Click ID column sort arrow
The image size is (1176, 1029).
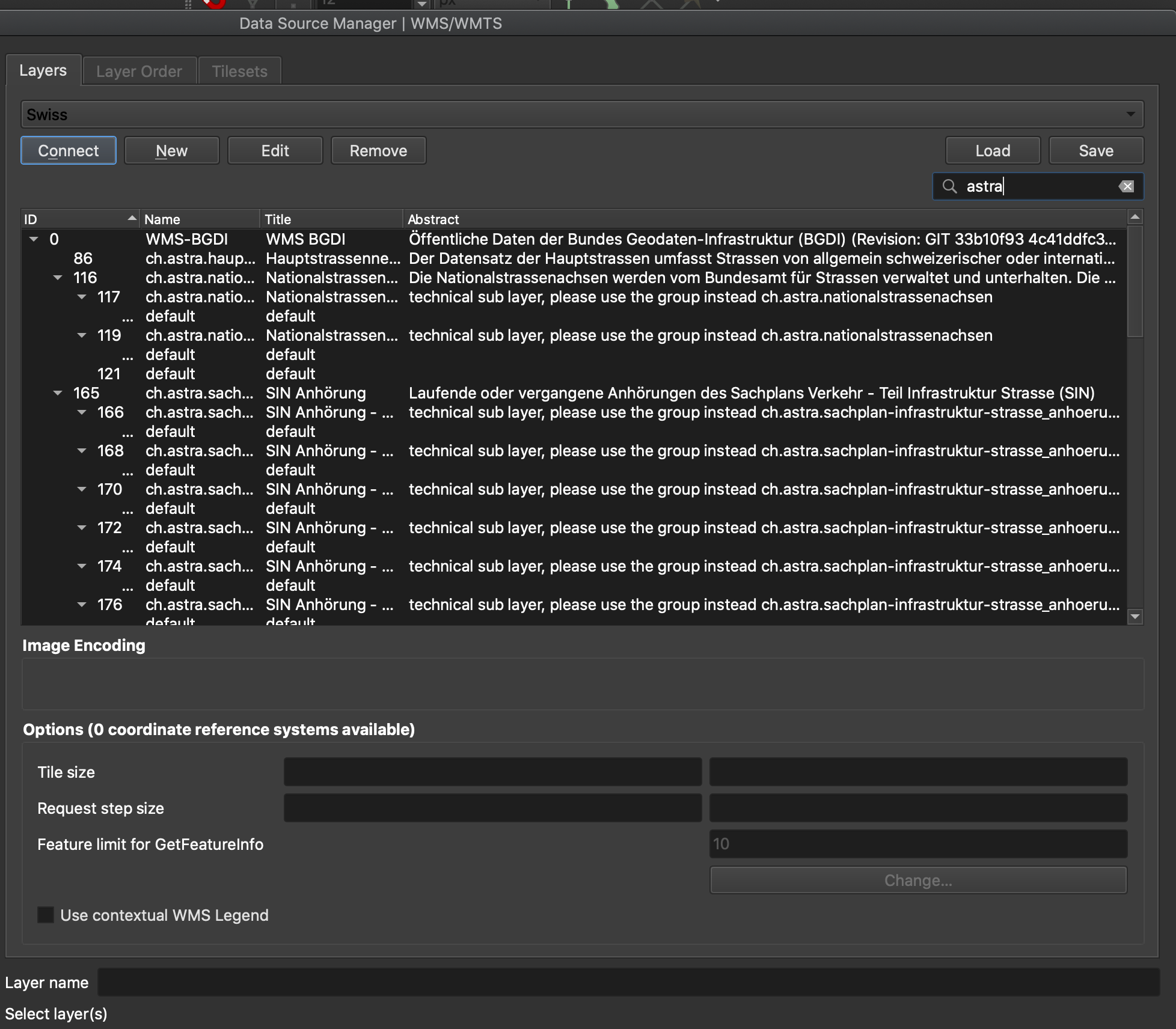132,219
